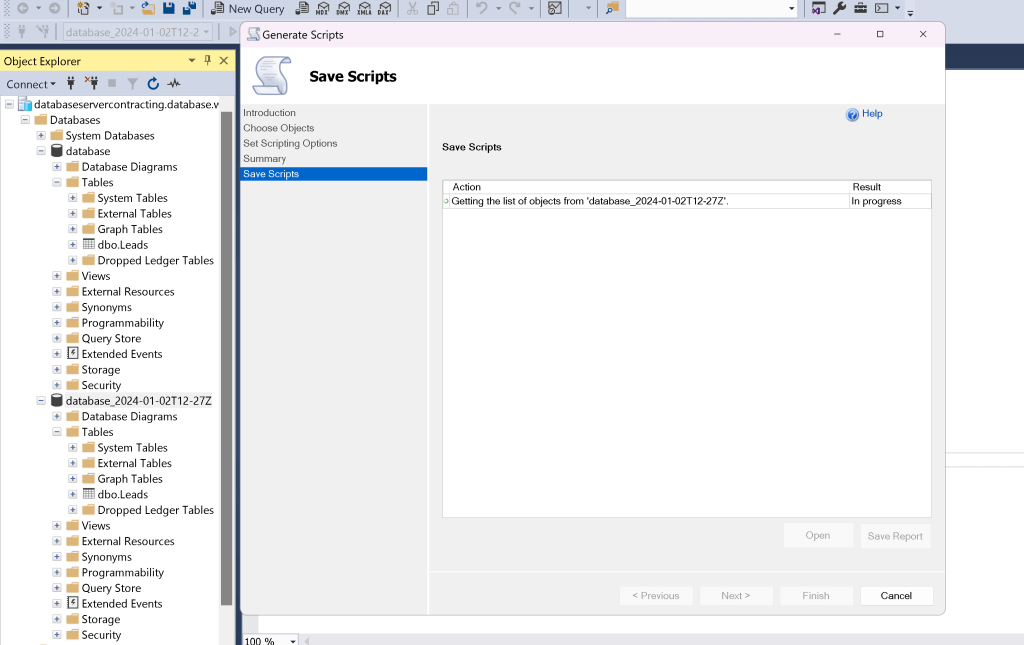Open the Help link in Generate Scripts

pos(872,114)
